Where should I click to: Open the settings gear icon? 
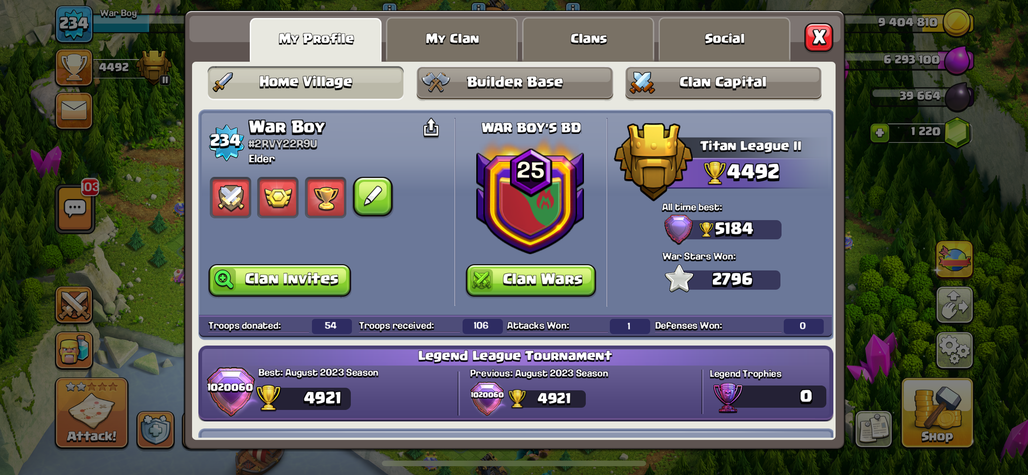pyautogui.click(x=954, y=351)
